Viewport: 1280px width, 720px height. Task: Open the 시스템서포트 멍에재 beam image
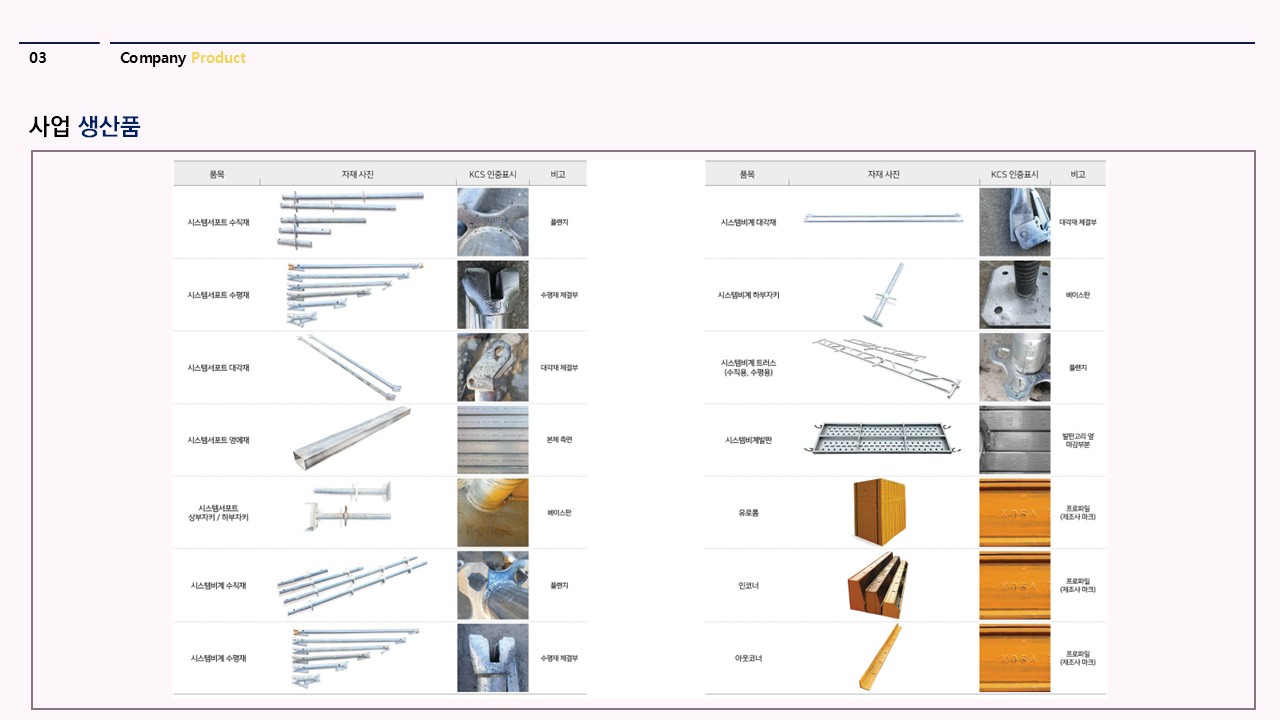[x=352, y=440]
